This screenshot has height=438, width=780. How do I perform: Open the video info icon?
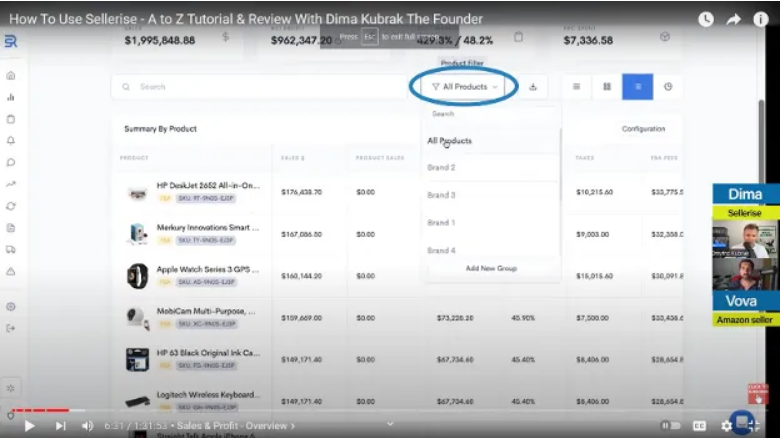[x=761, y=19]
